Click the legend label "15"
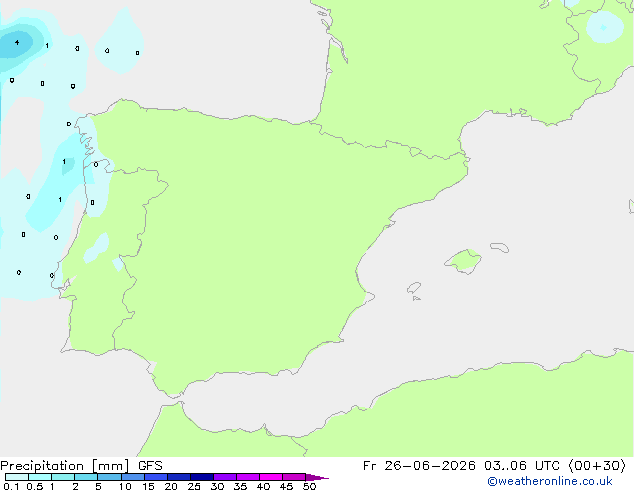Image resolution: width=634 pixels, height=490 pixels. click(148, 486)
